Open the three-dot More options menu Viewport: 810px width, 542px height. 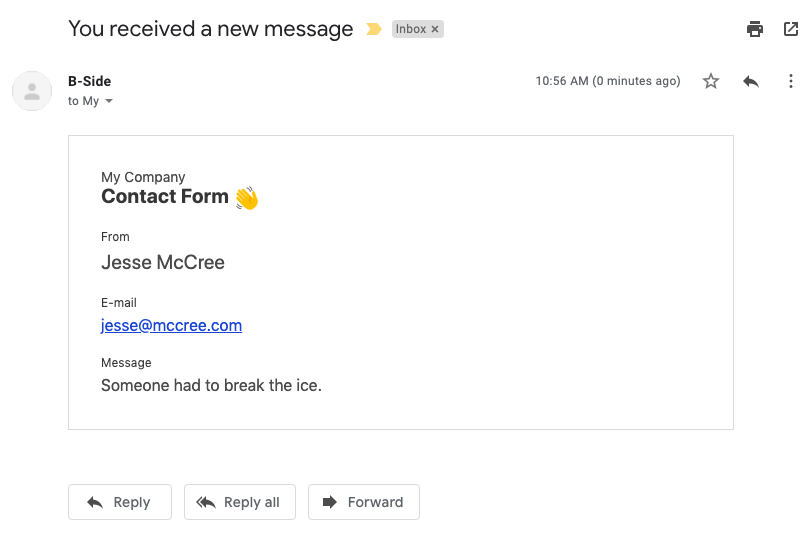[x=791, y=81]
